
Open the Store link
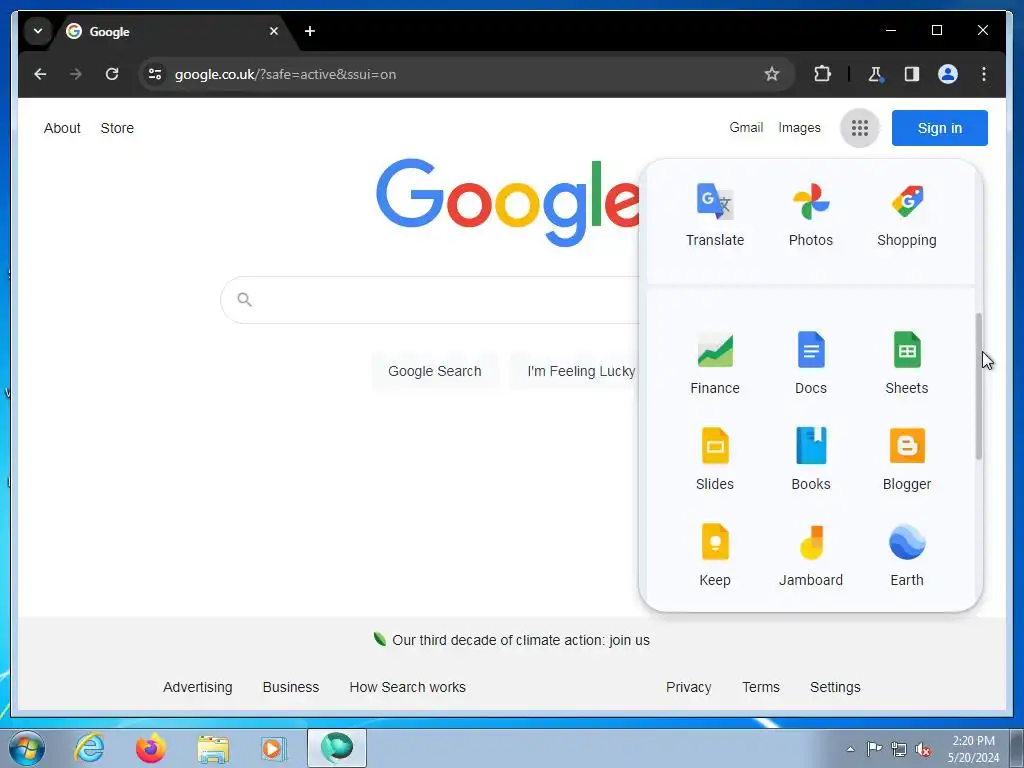point(117,128)
